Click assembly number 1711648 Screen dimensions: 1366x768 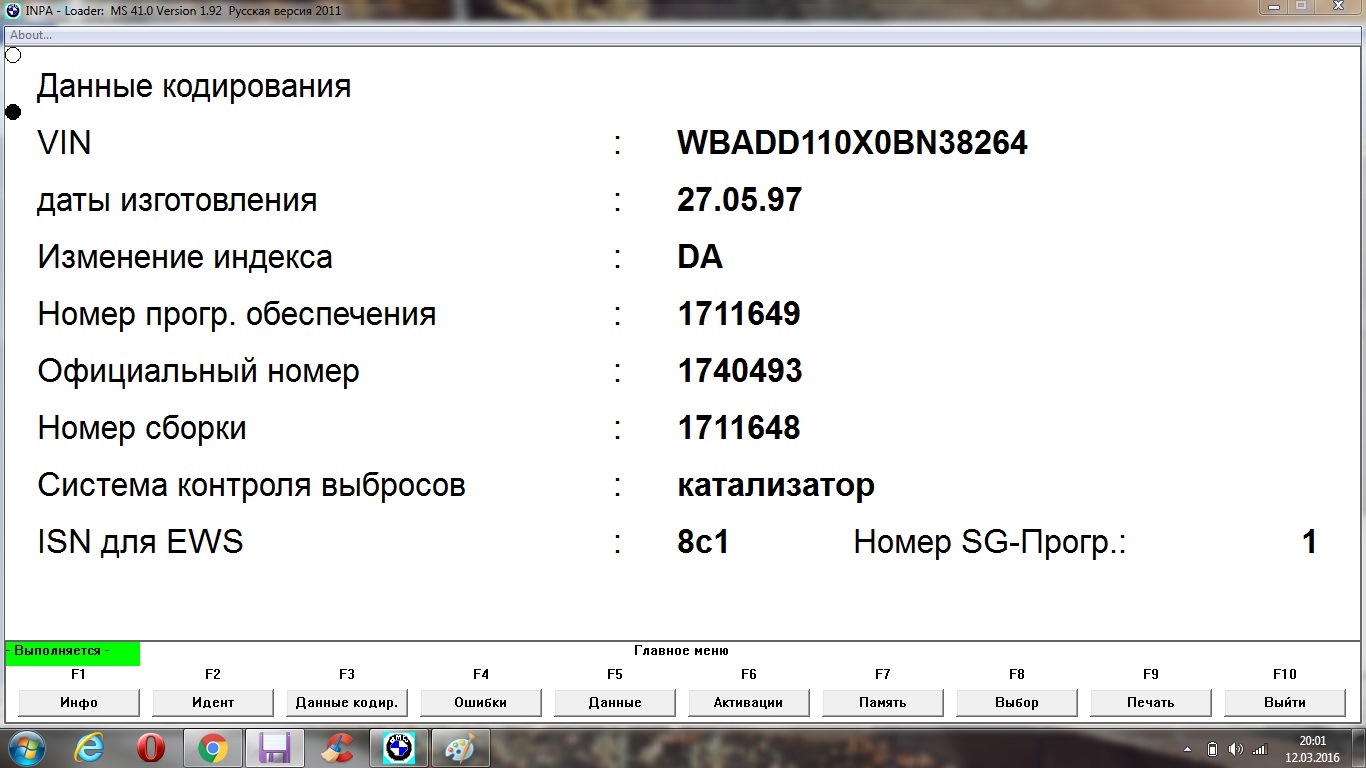[739, 428]
